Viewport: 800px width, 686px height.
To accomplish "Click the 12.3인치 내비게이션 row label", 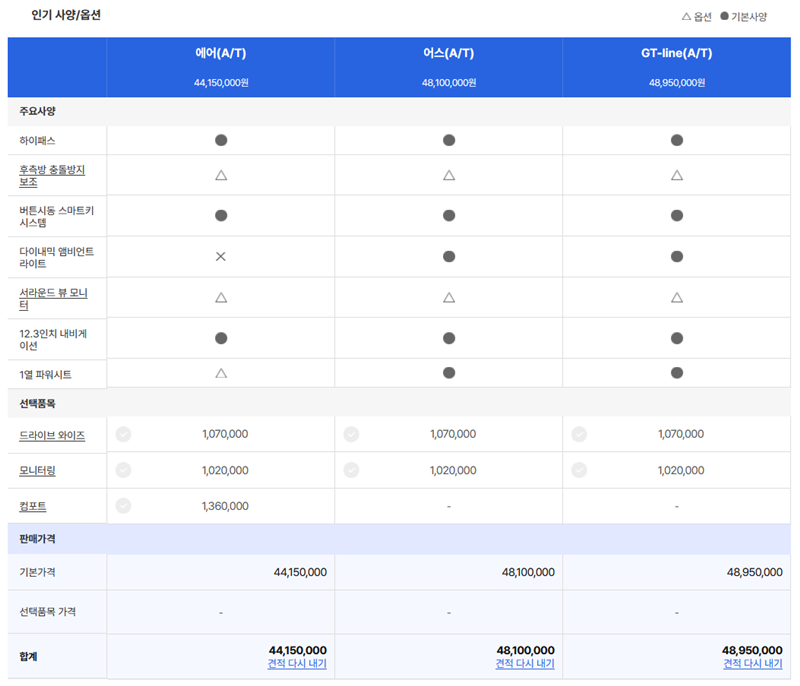I will (53, 340).
